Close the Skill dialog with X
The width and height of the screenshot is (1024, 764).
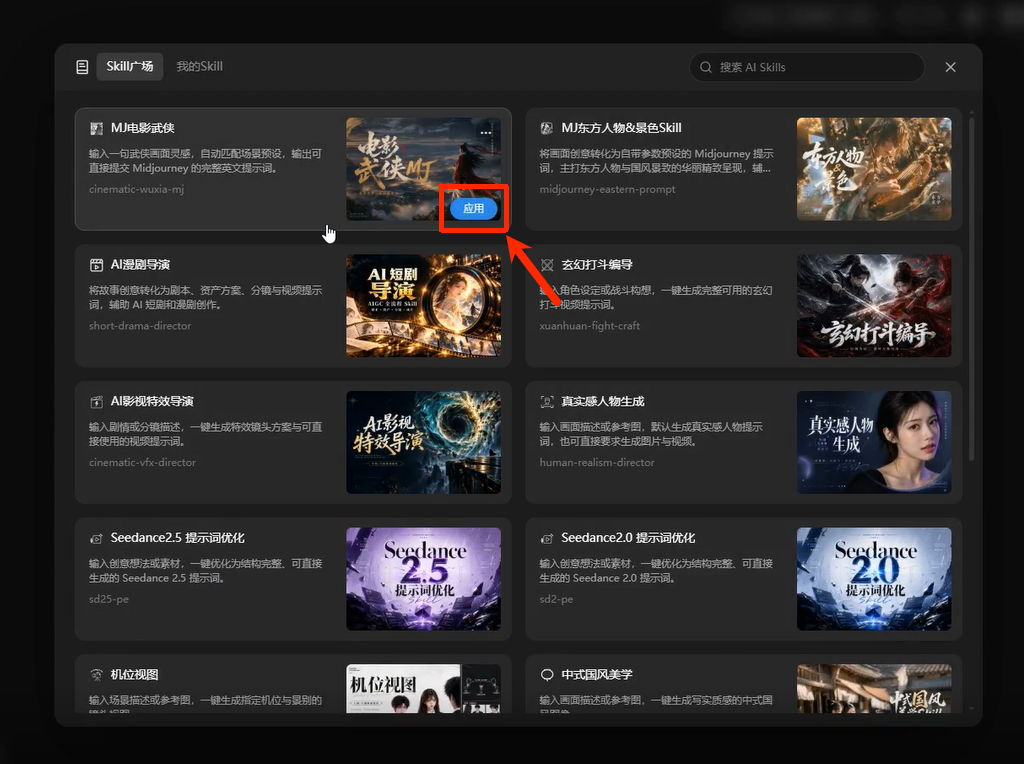click(950, 67)
